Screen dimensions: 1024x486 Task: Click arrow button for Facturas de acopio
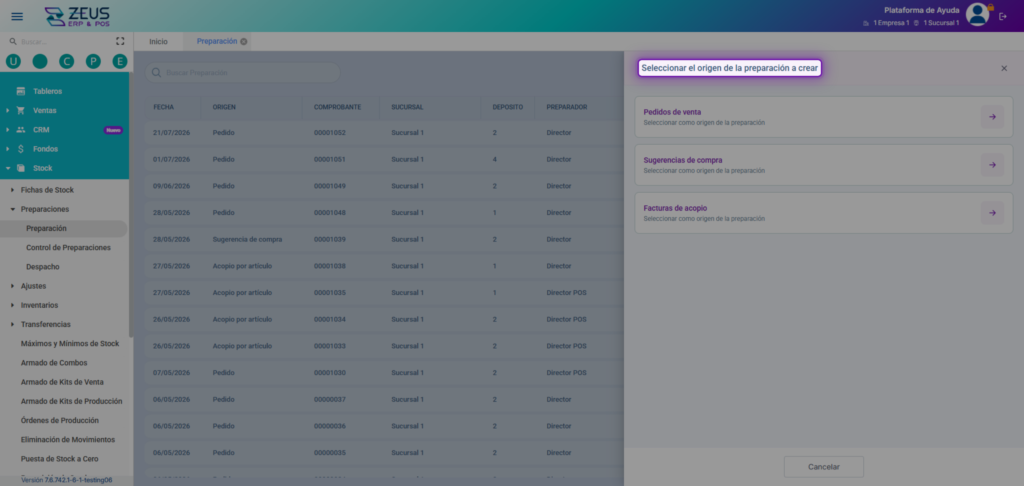point(992,213)
